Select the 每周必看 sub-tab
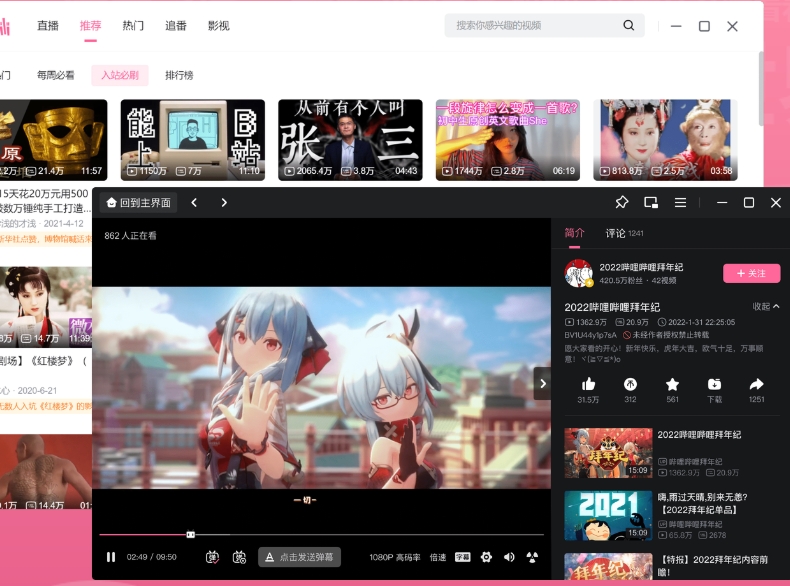The height and width of the screenshot is (586, 790). click(55, 75)
